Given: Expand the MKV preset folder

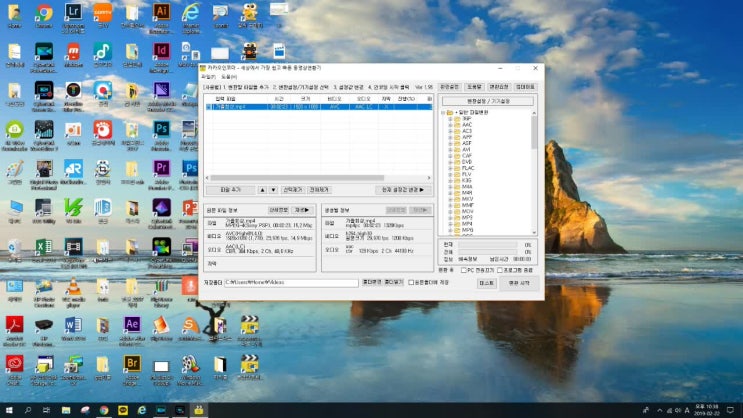Looking at the screenshot, I should click(x=449, y=199).
